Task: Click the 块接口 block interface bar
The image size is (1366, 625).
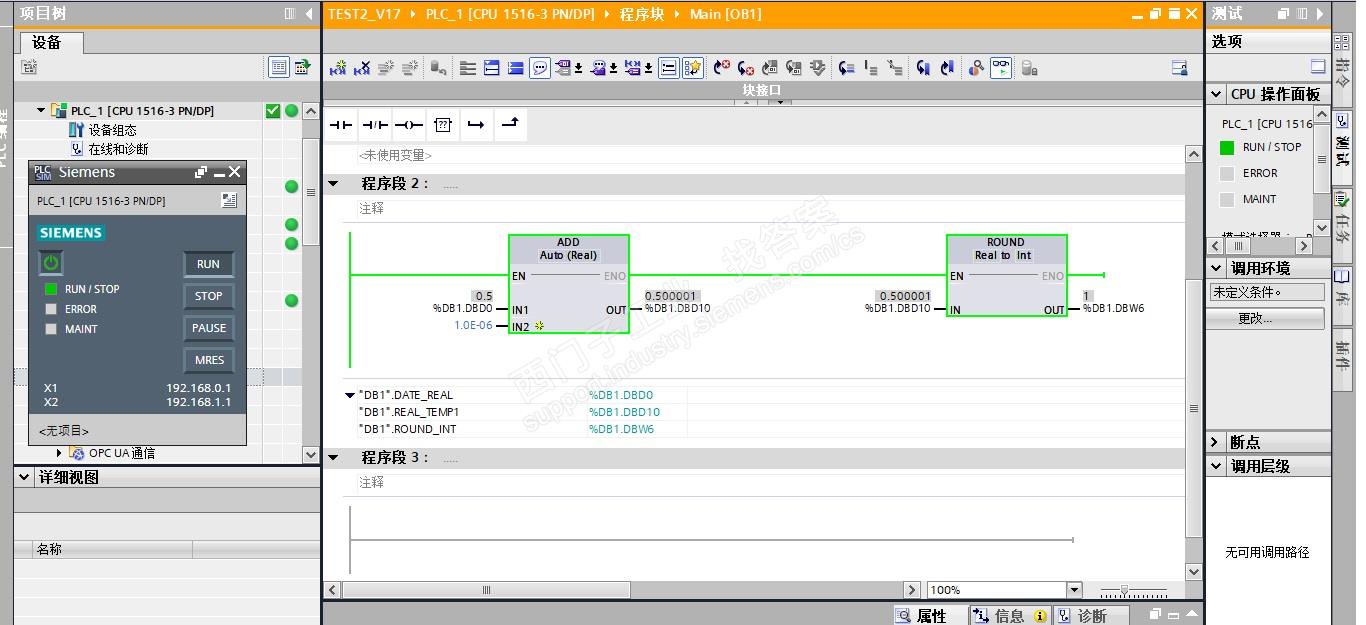Action: [x=761, y=90]
